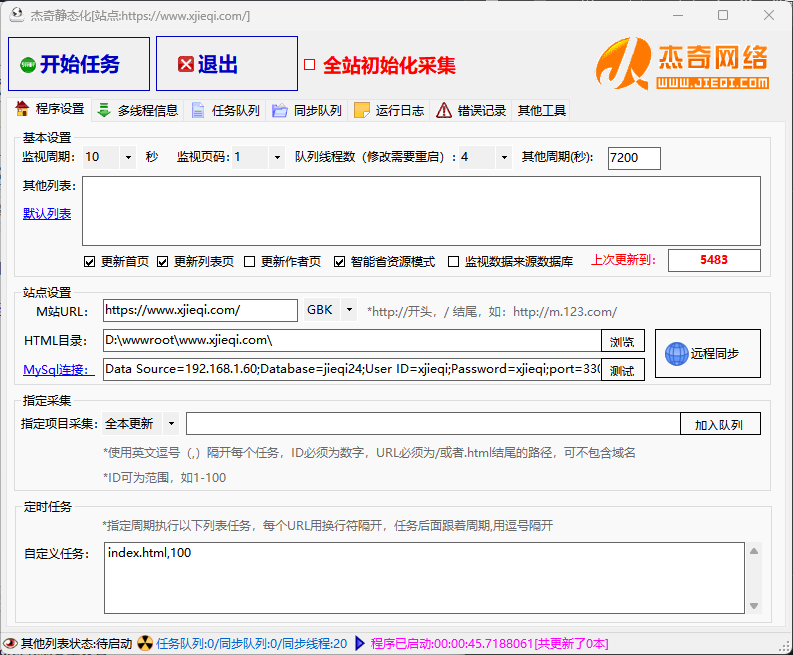
Task: Click the 杰奇网络 logo
Action: (683, 62)
